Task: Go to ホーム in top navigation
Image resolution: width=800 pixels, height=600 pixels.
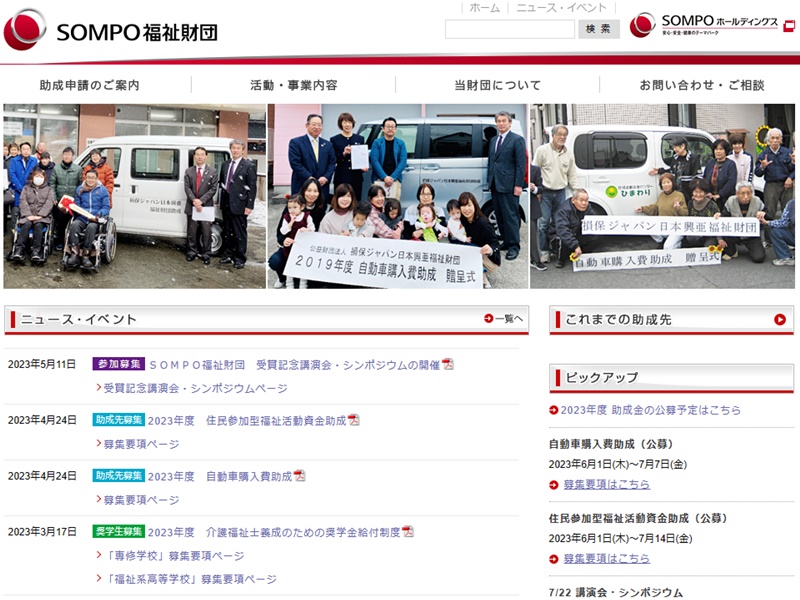Action: [484, 8]
